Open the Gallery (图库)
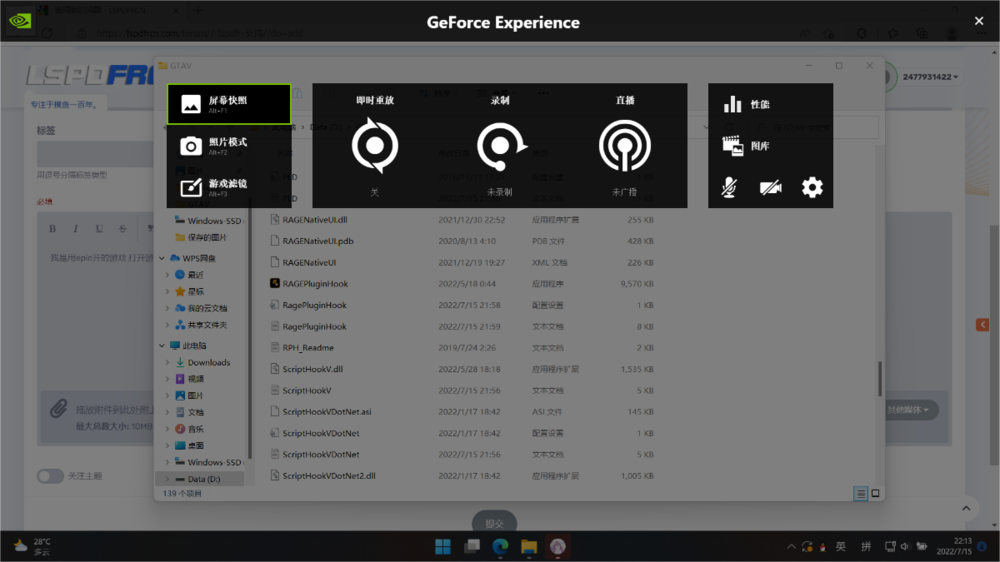 746,145
